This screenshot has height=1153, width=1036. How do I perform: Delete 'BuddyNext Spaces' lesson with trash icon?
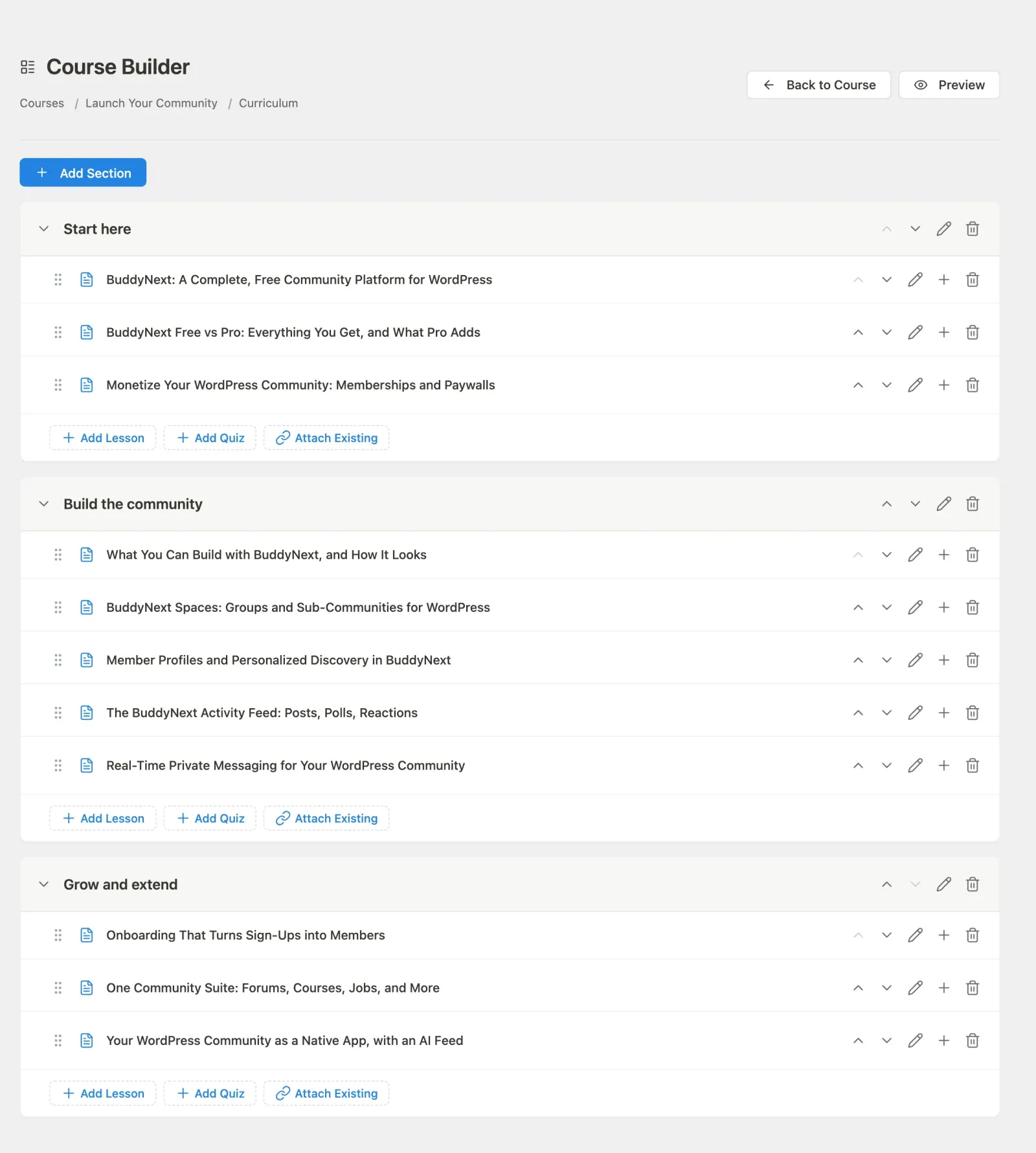coord(972,608)
